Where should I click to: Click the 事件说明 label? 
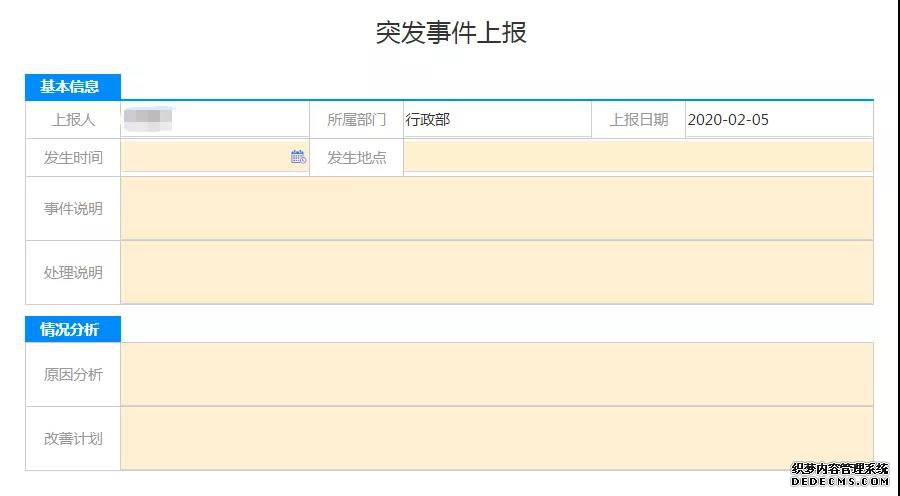pyautogui.click(x=73, y=209)
